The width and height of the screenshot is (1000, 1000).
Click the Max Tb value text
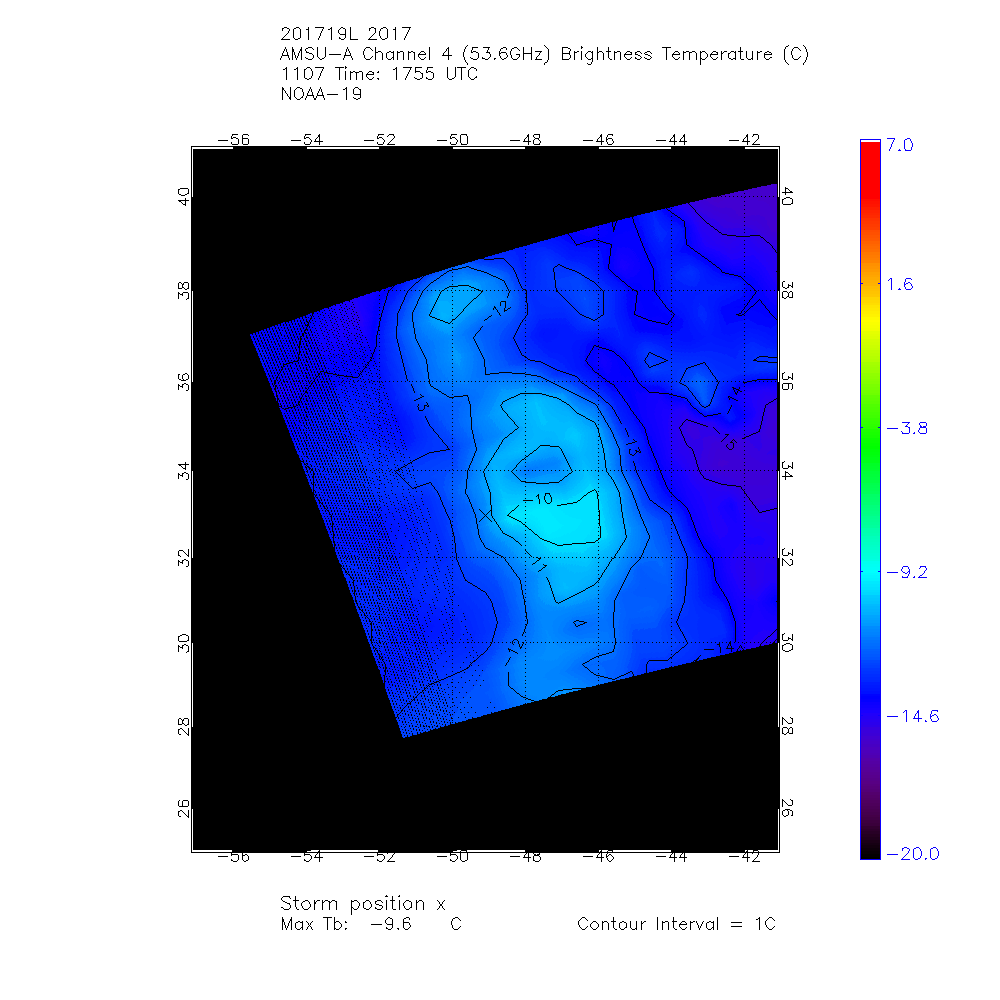(371, 924)
